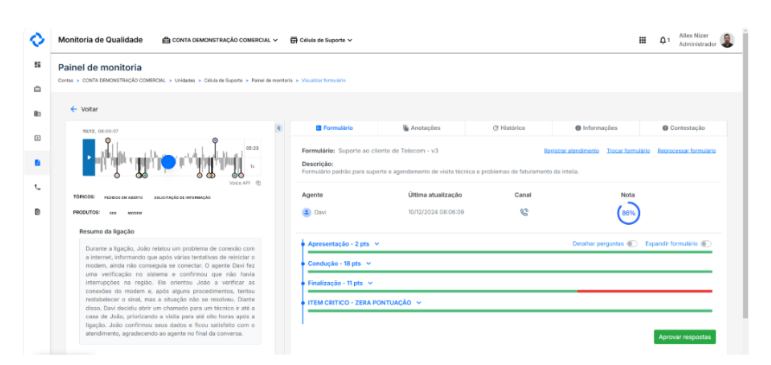Open the notifications bell

click(663, 40)
